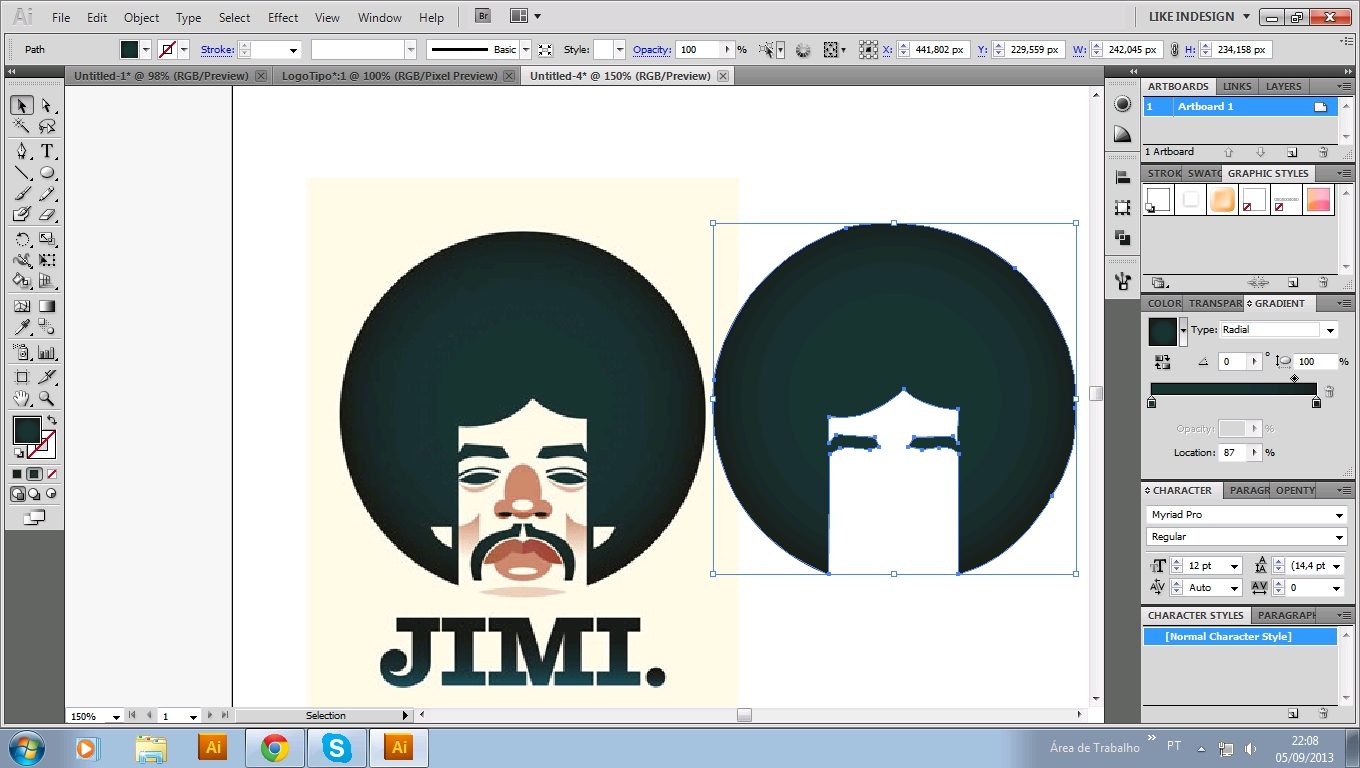Click the Opacity link in control bar

point(652,50)
